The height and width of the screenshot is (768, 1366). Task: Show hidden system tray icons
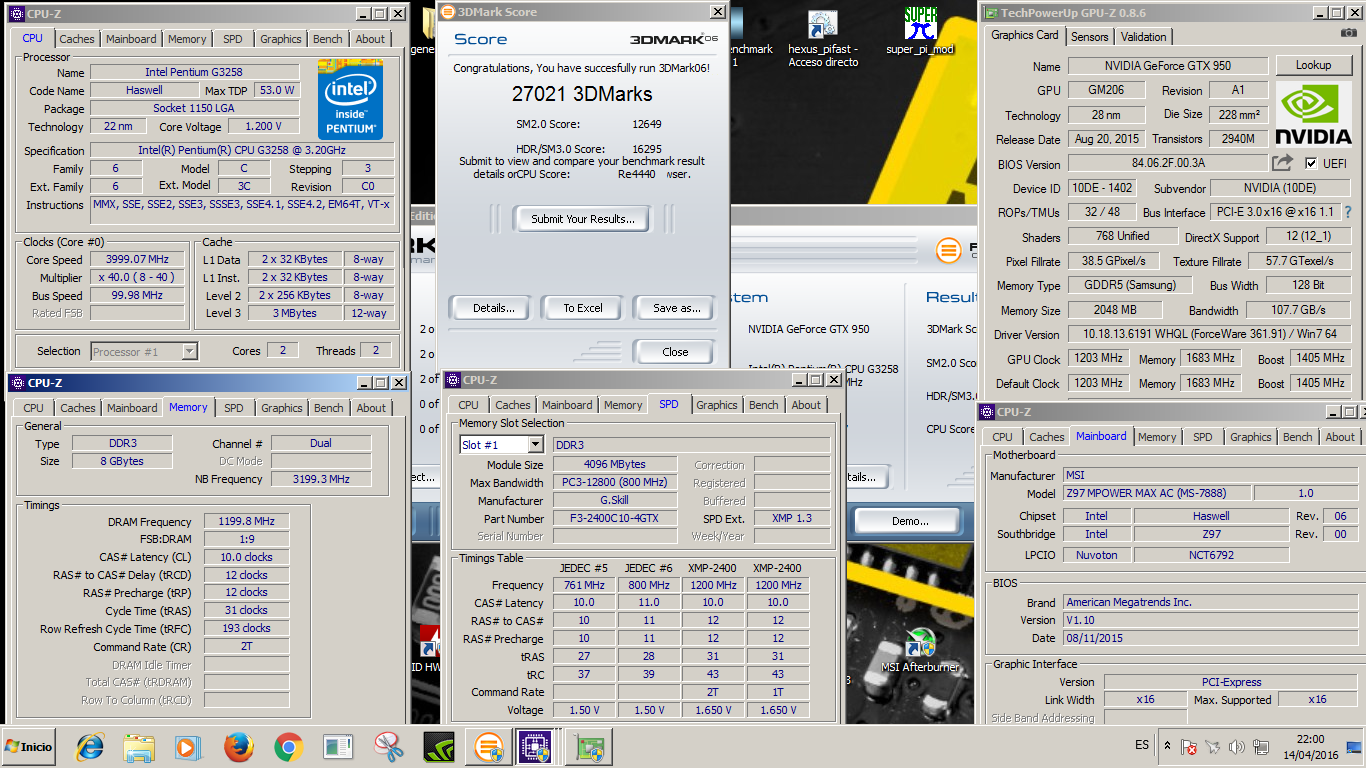tap(1167, 746)
